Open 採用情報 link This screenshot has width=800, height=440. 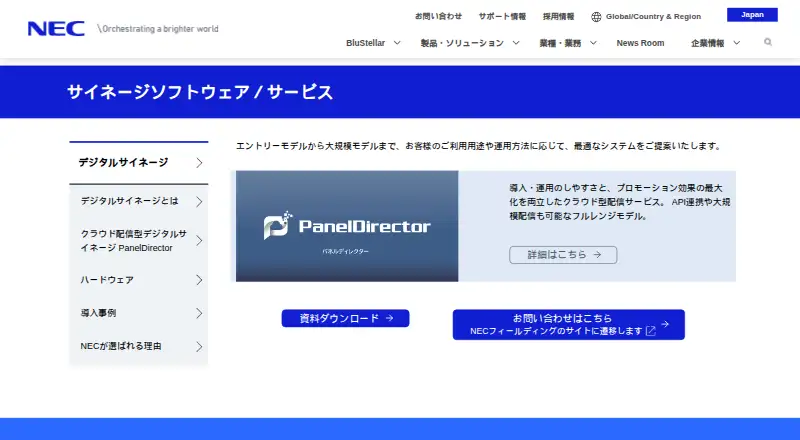point(558,16)
